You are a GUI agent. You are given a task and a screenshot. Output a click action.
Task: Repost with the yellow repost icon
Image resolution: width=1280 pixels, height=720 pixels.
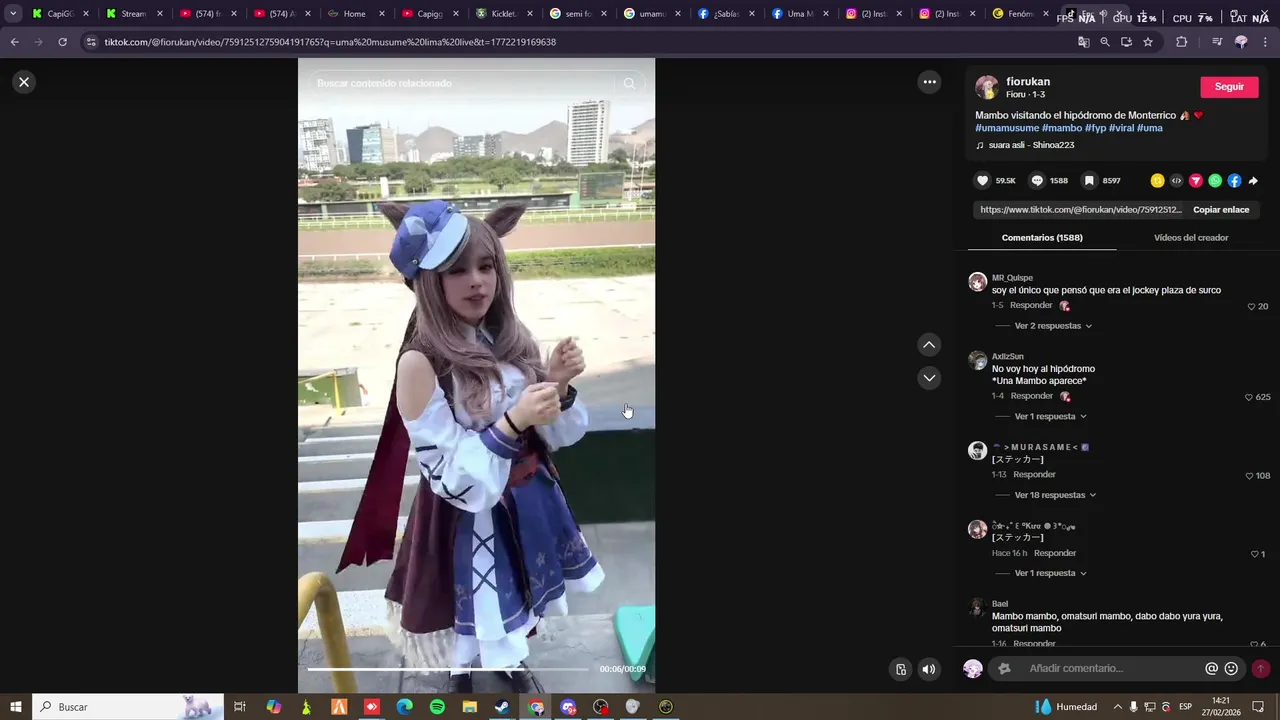tap(1157, 181)
